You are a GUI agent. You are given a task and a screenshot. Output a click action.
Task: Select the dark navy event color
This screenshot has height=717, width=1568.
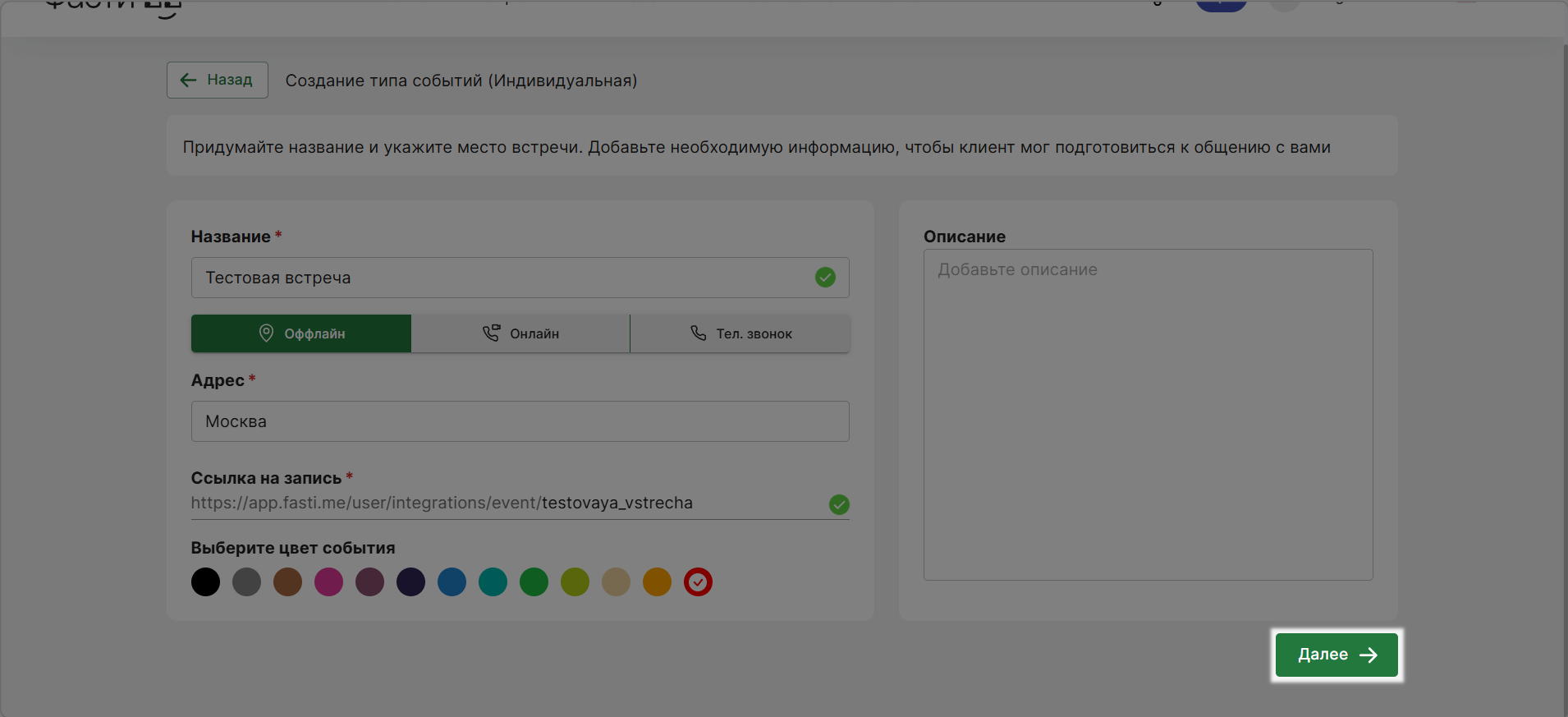[x=410, y=582]
